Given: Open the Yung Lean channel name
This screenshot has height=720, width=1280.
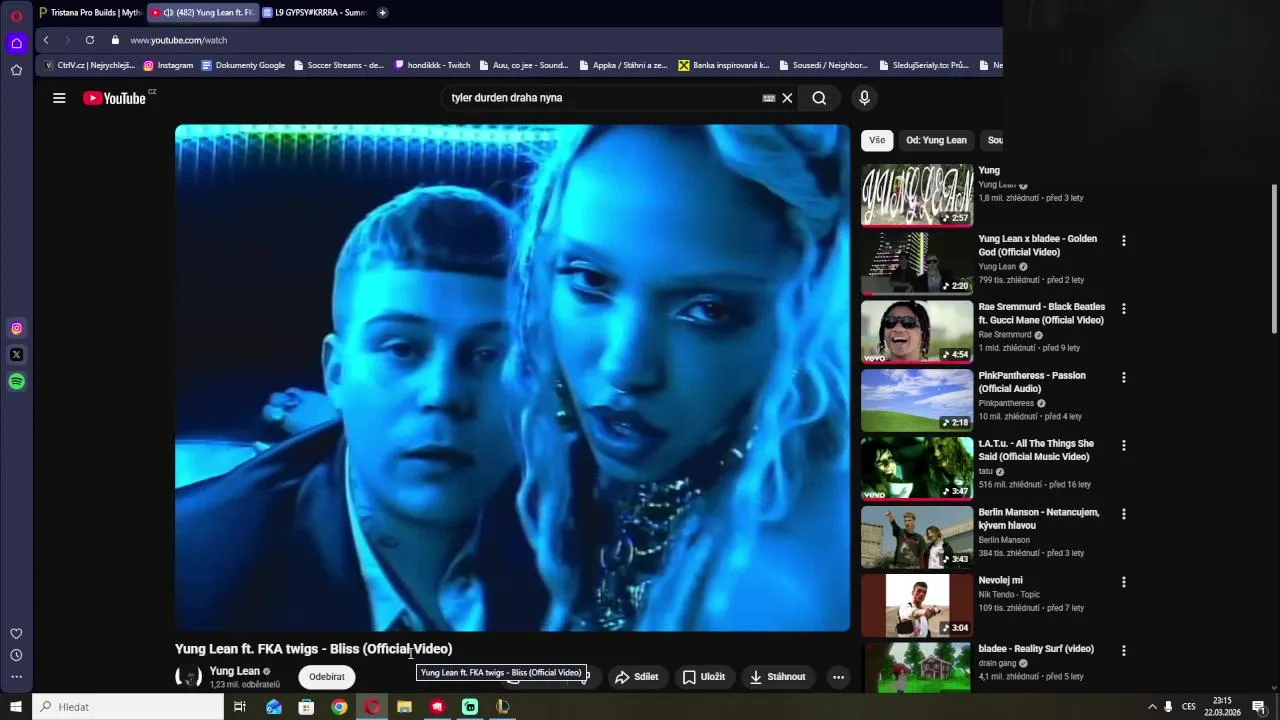Looking at the screenshot, I should [234, 671].
